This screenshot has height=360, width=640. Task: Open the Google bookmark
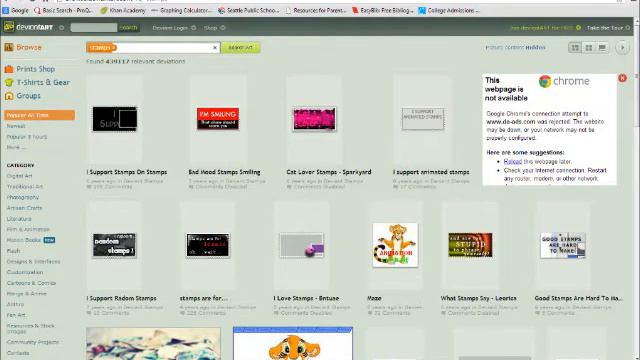[16, 10]
